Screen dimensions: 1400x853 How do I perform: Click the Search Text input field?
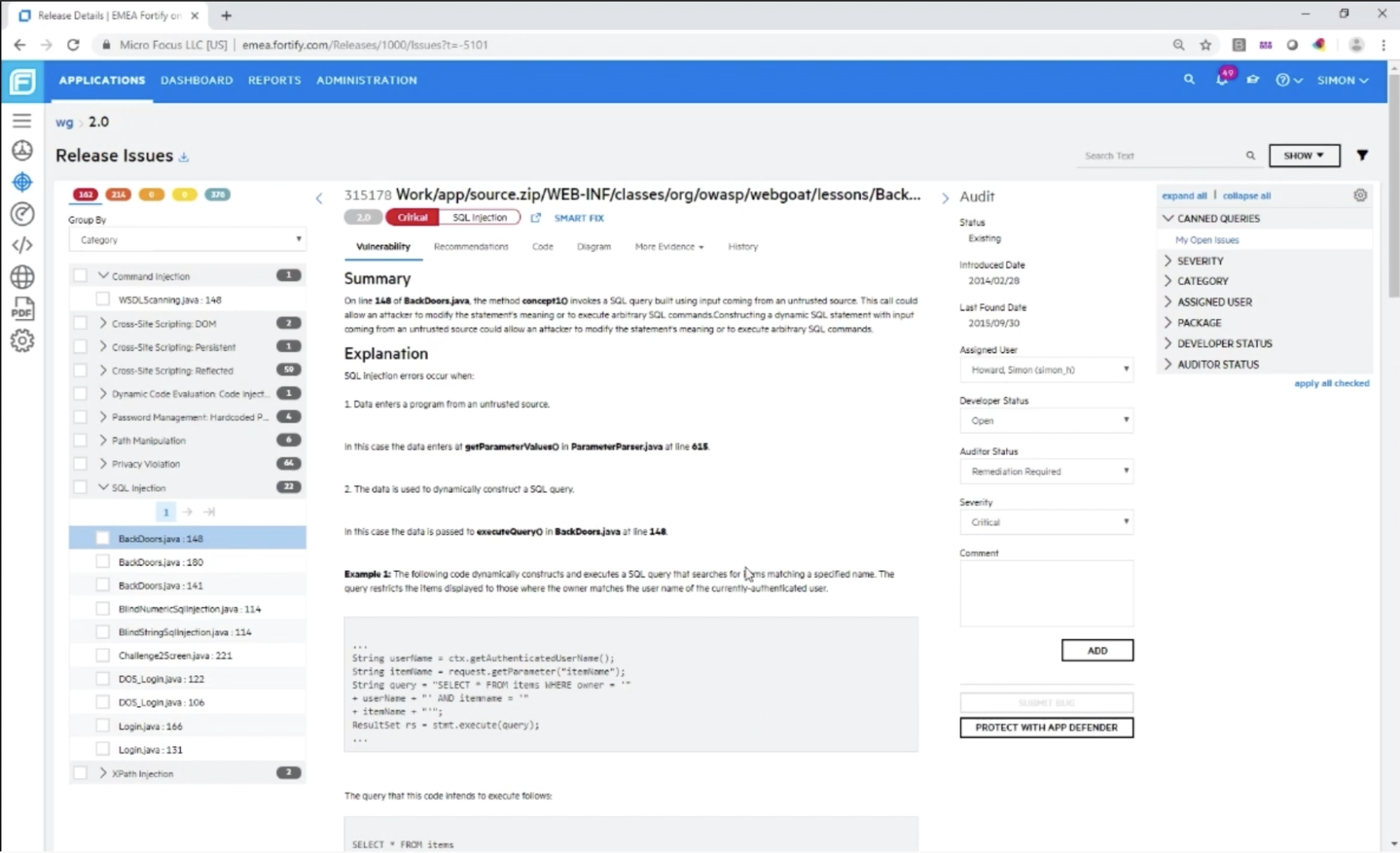click(1161, 156)
